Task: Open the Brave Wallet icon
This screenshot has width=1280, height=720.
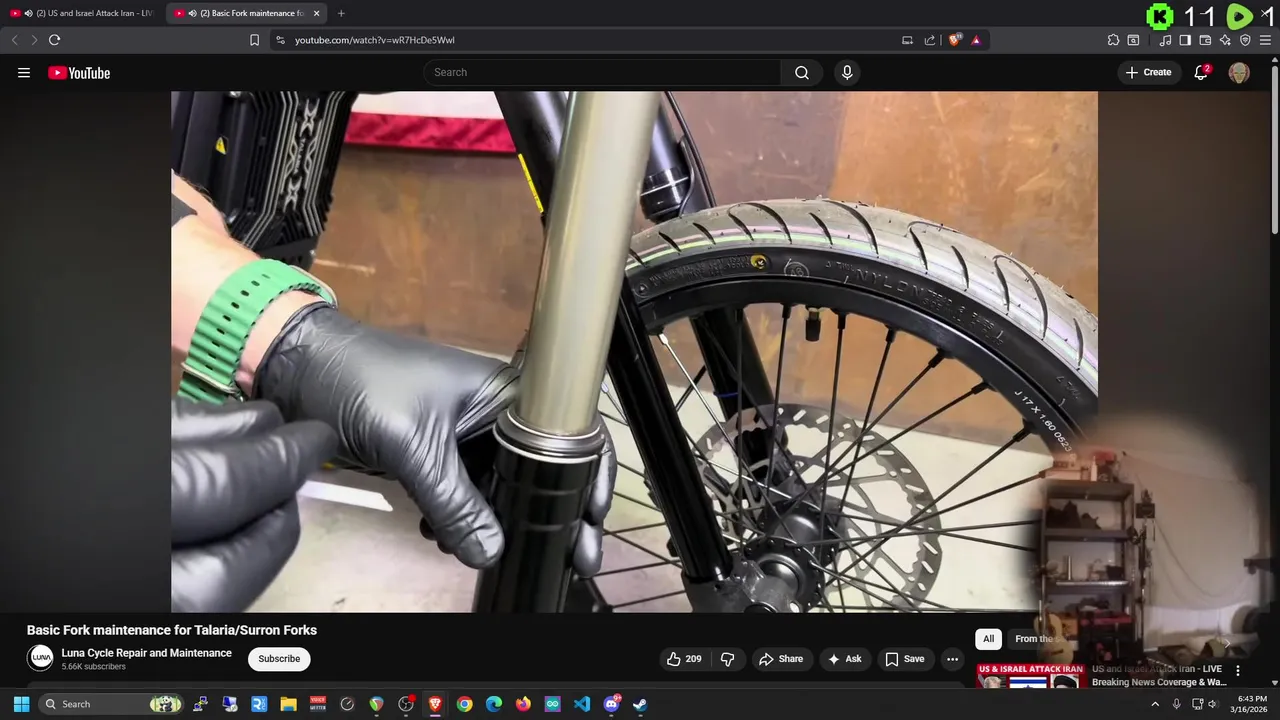Action: [1205, 40]
